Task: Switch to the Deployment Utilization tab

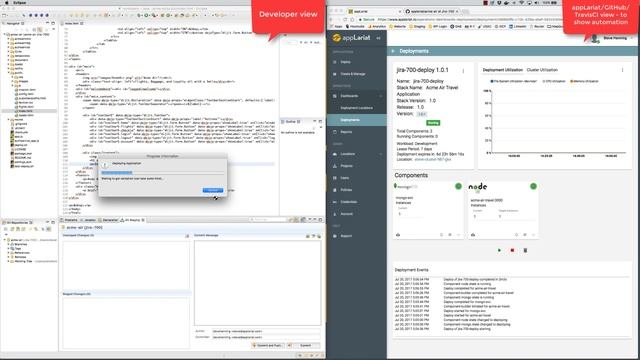Action: pos(502,70)
